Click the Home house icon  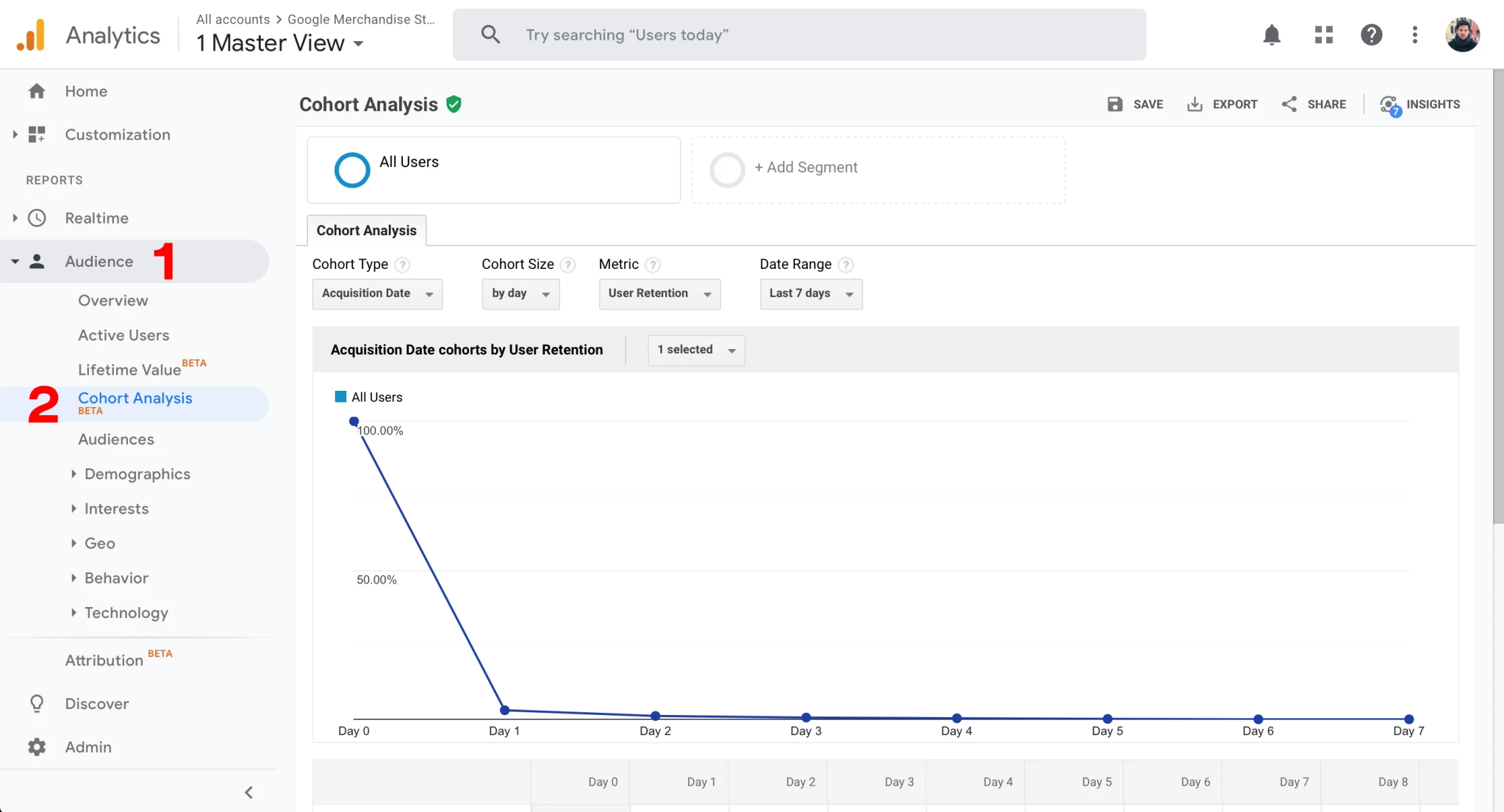37,91
